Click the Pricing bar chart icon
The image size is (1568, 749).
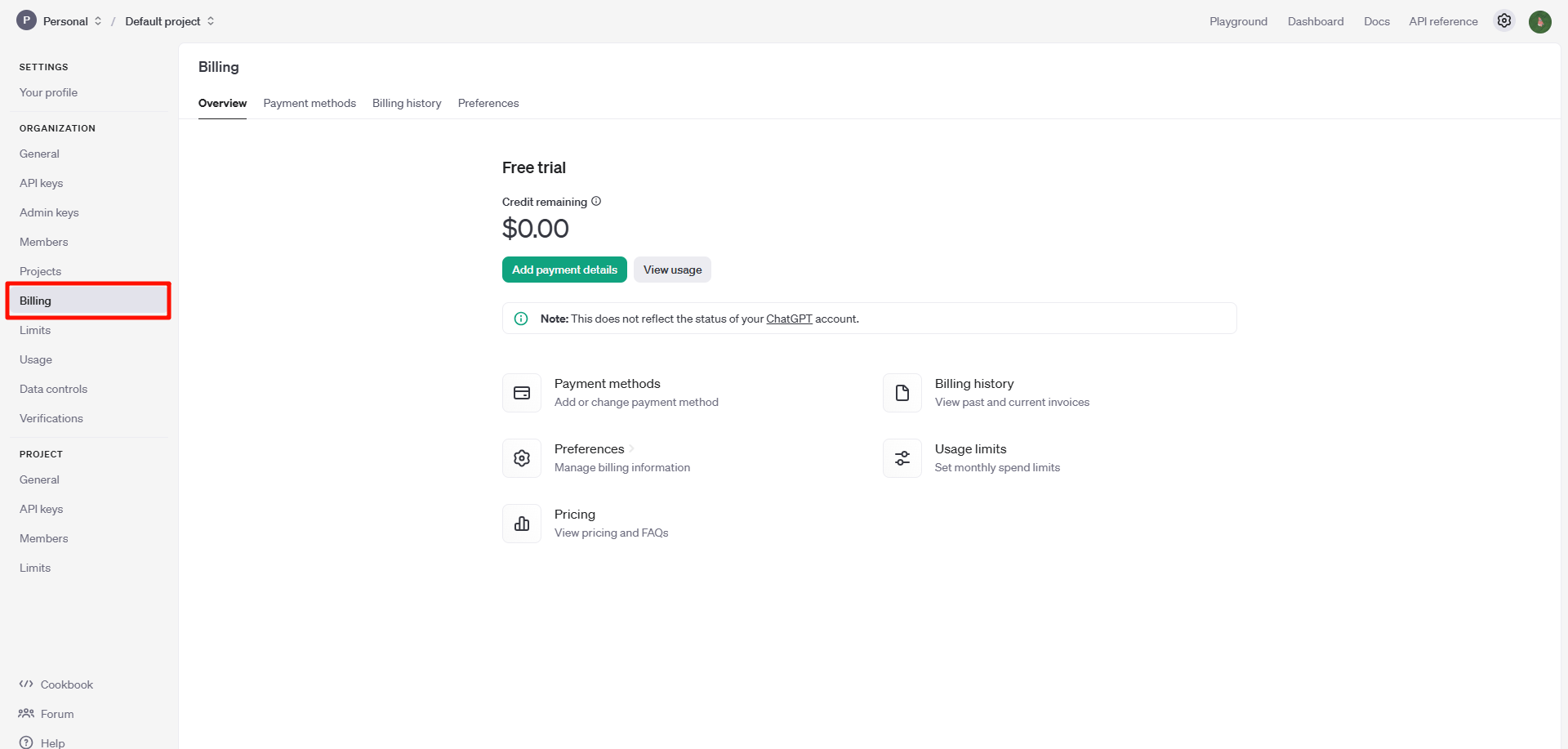click(522, 524)
